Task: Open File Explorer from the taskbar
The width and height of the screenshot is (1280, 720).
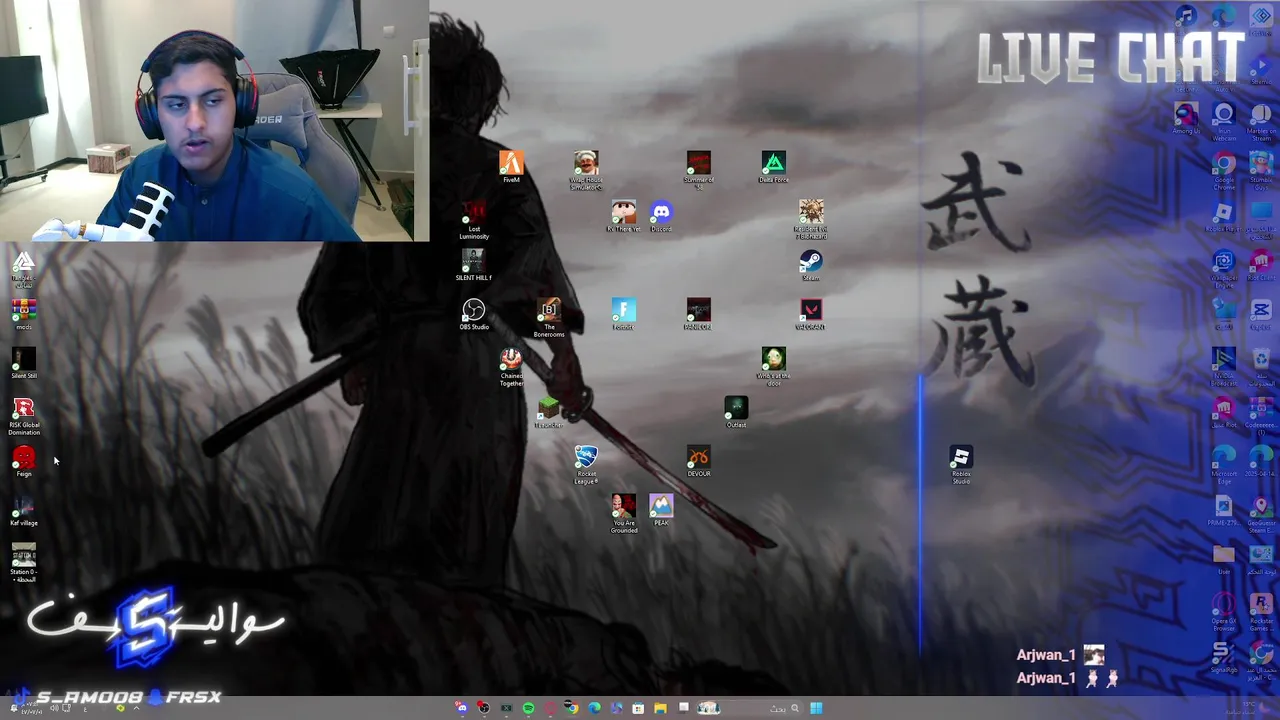Action: [660, 708]
